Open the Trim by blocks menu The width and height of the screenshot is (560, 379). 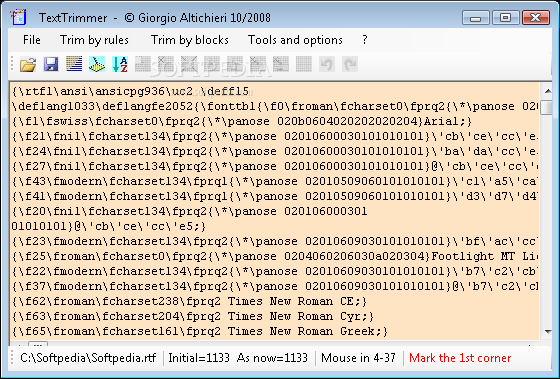point(190,40)
